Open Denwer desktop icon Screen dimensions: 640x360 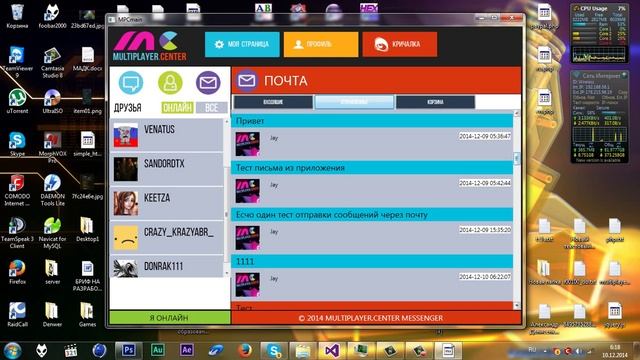click(x=52, y=314)
